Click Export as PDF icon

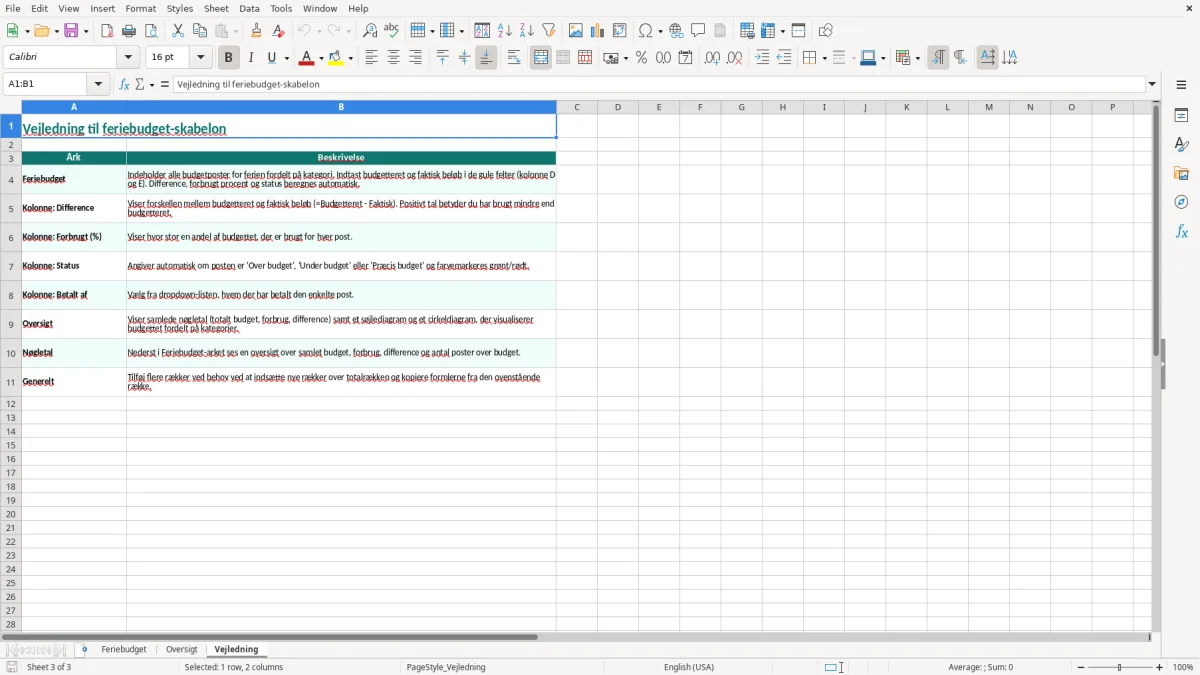point(107,31)
